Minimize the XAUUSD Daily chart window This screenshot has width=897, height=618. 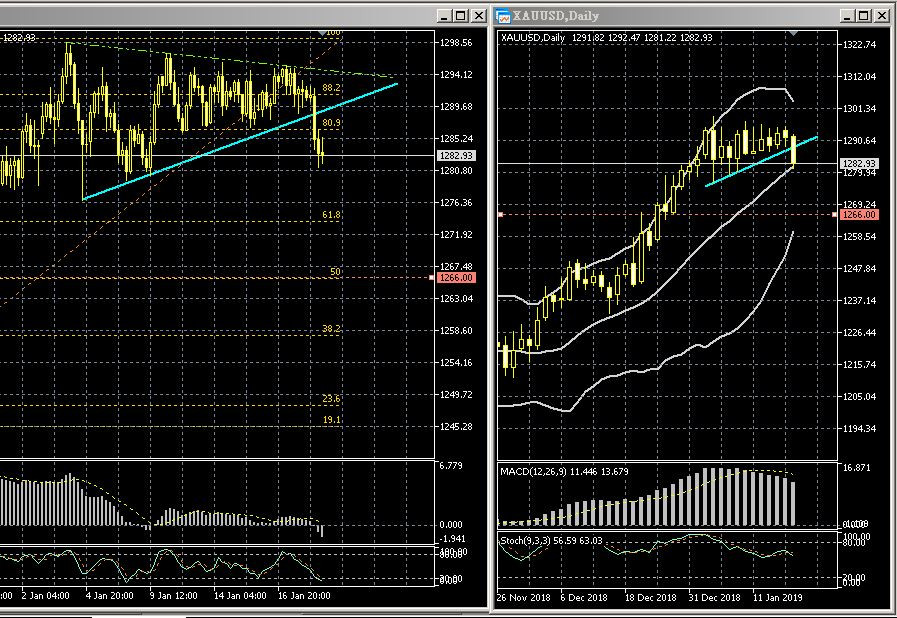(847, 16)
